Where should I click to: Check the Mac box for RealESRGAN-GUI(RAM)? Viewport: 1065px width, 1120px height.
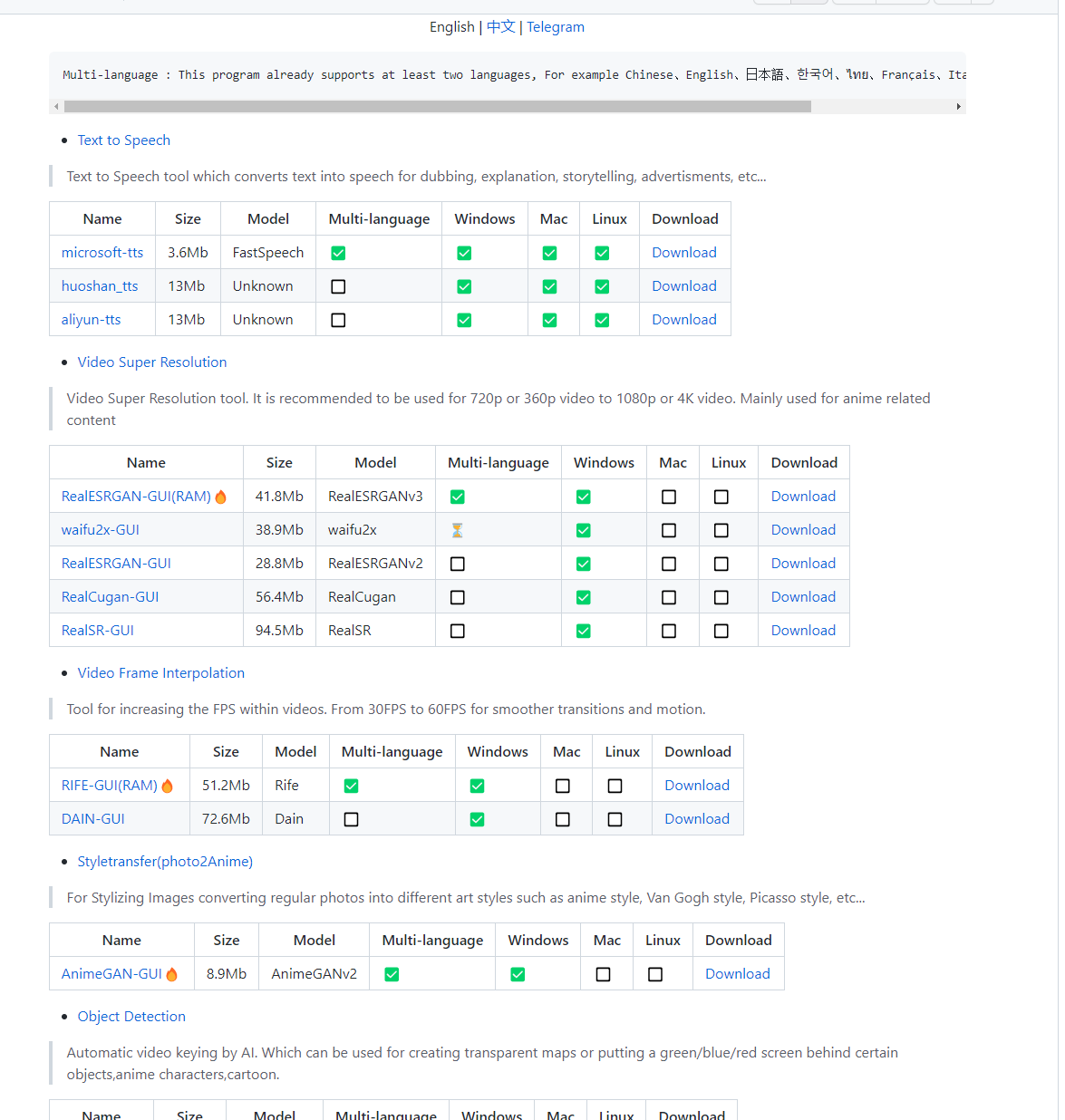click(x=669, y=497)
